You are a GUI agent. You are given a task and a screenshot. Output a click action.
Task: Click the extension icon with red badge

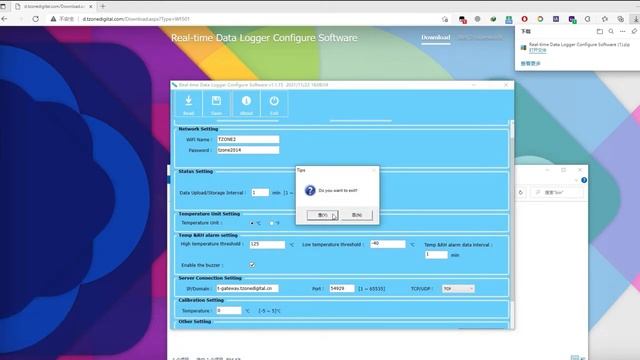tap(462, 20)
